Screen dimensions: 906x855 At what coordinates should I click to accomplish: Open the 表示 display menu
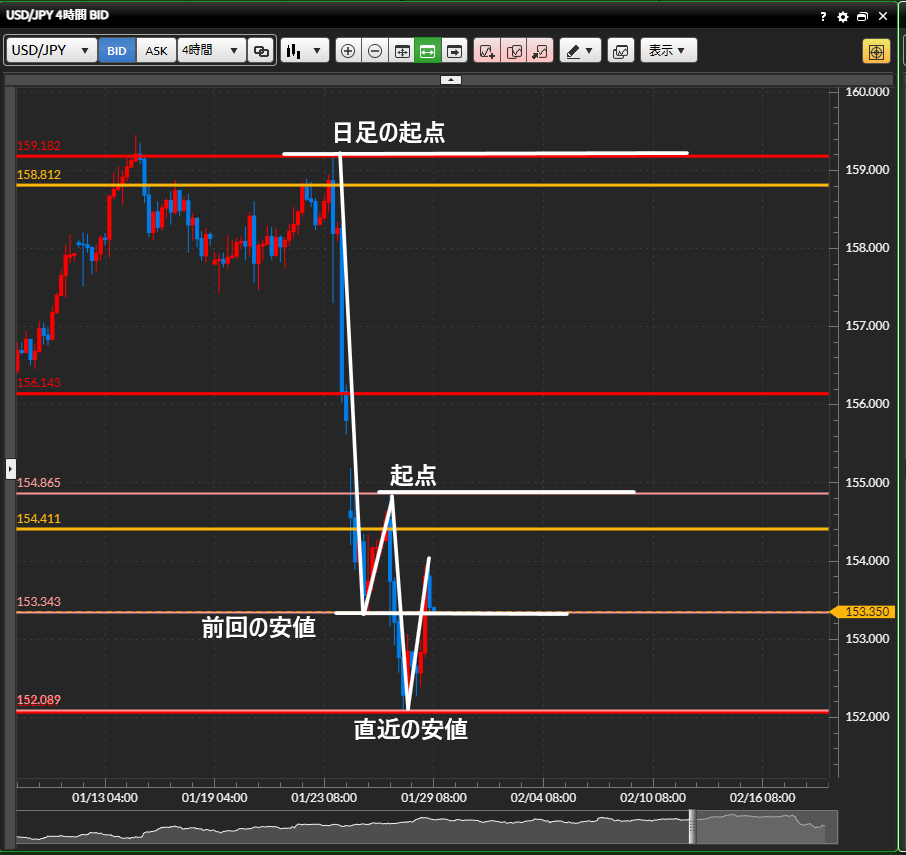coord(668,51)
